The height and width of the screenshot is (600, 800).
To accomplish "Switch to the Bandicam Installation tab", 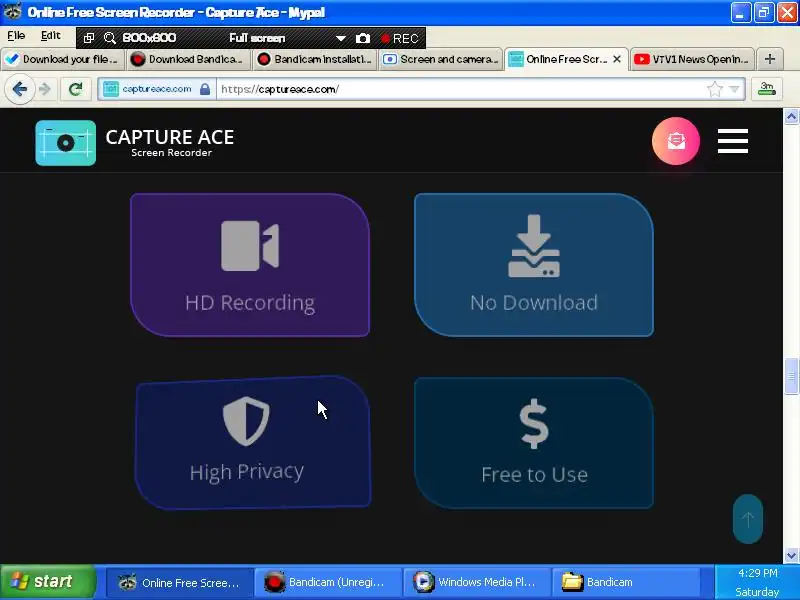I will (314, 59).
